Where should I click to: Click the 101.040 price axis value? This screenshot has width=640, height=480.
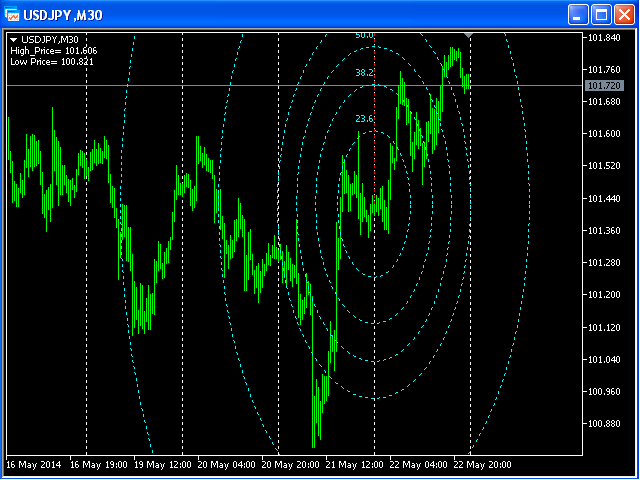click(604, 359)
